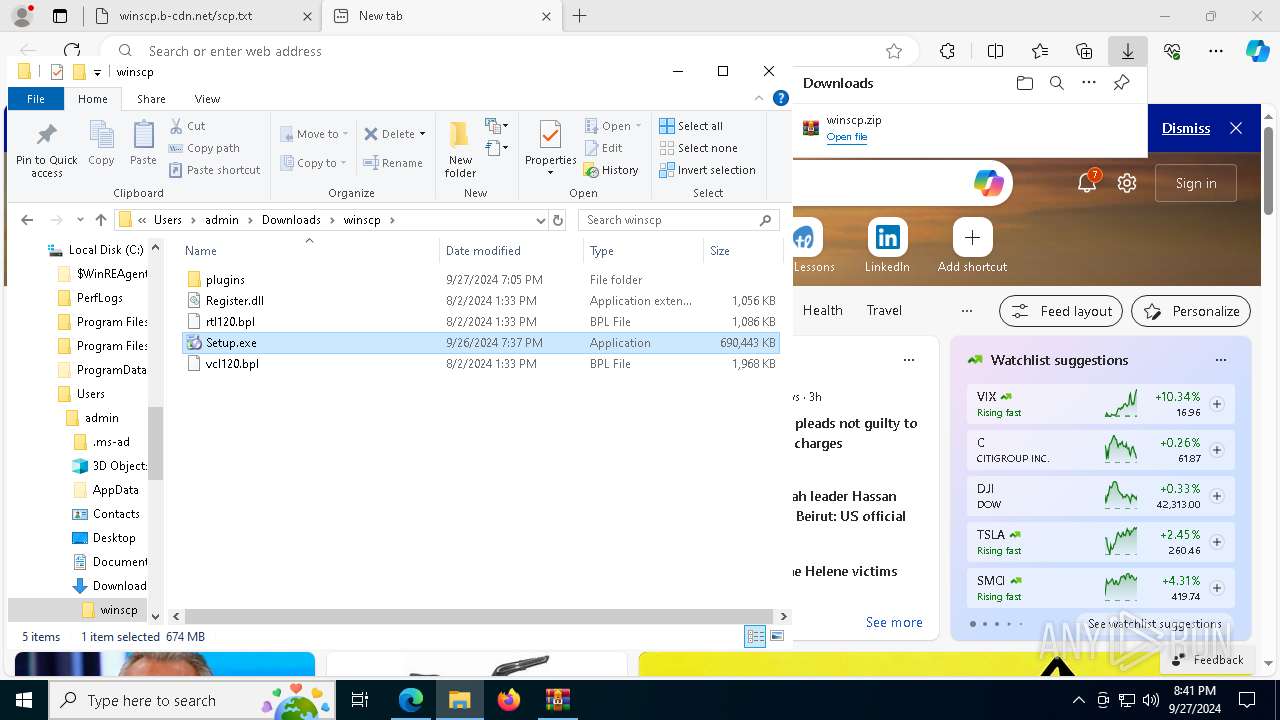Open Copy to dropdown
The width and height of the screenshot is (1280, 720).
(314, 163)
